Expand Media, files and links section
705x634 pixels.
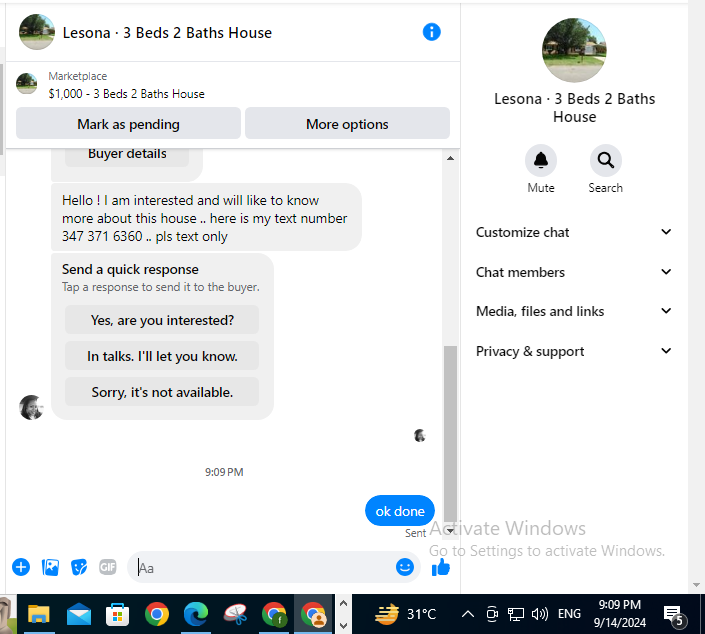click(574, 311)
